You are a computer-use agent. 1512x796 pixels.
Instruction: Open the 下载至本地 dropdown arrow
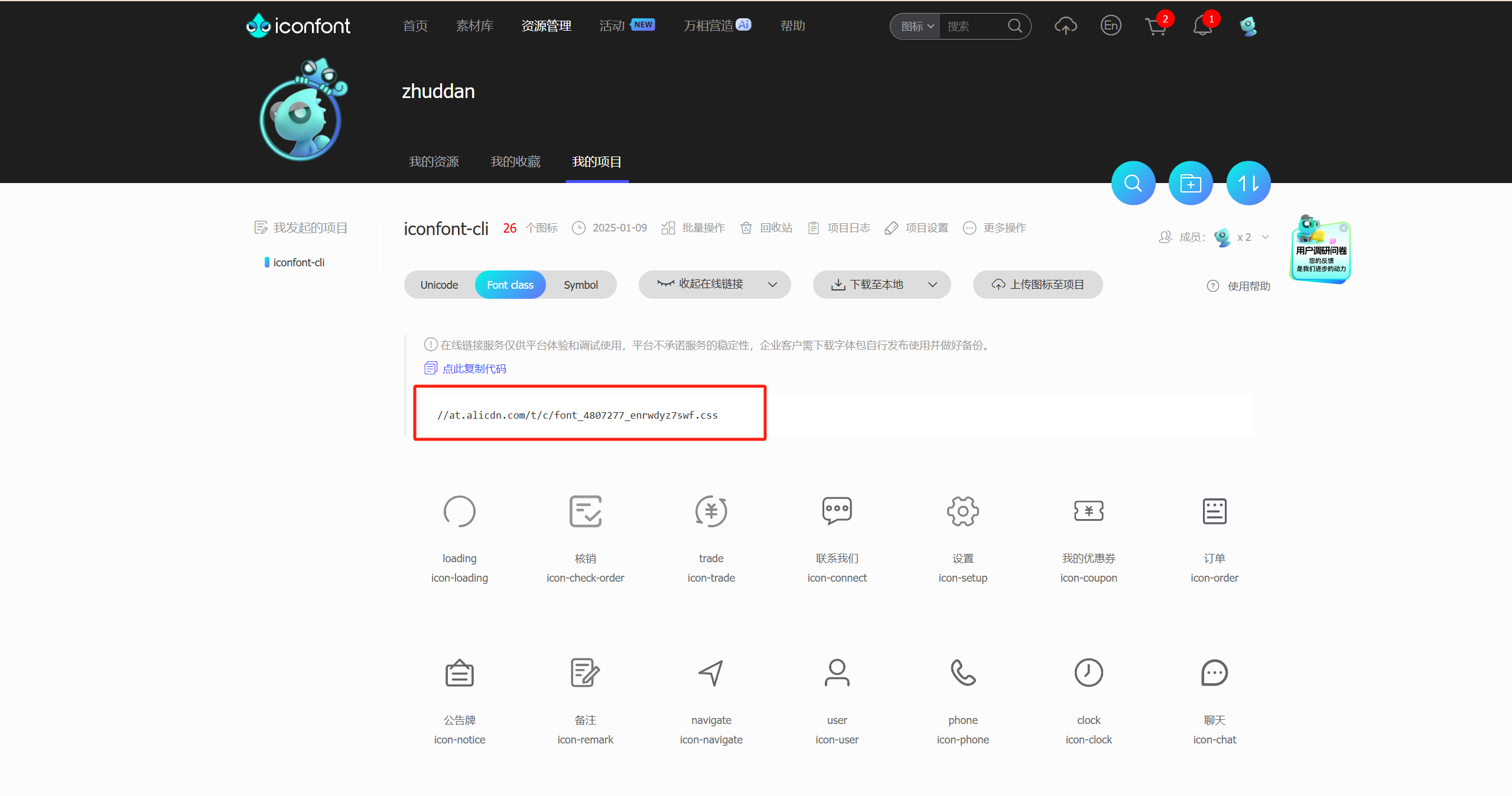click(932, 285)
